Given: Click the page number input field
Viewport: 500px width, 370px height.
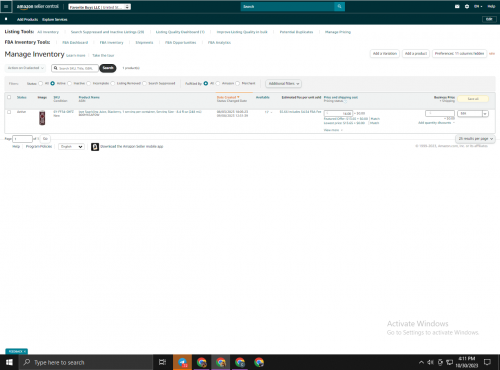Looking at the screenshot, I should pyautogui.click(x=22, y=139).
